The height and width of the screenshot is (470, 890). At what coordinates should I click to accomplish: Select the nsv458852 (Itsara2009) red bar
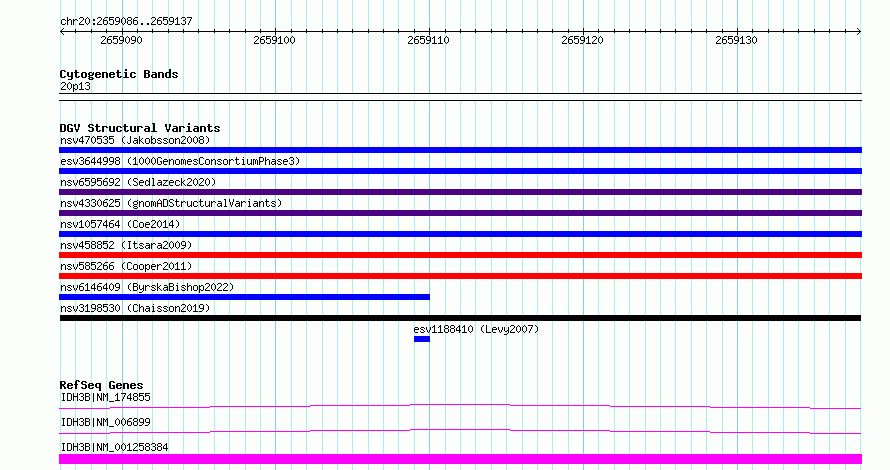pyautogui.click(x=460, y=255)
